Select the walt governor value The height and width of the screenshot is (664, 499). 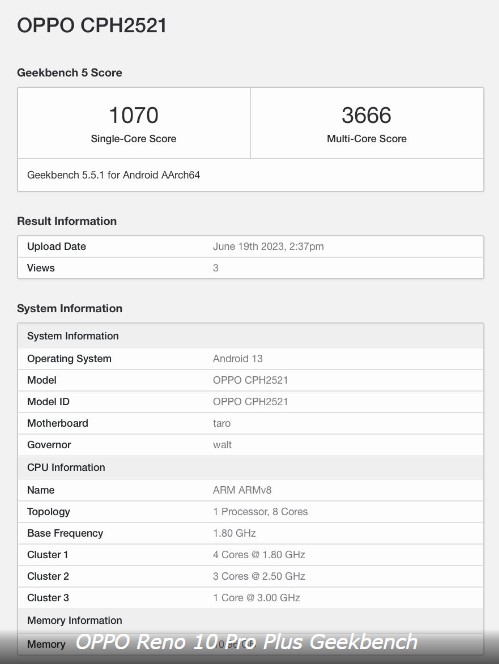(222, 445)
